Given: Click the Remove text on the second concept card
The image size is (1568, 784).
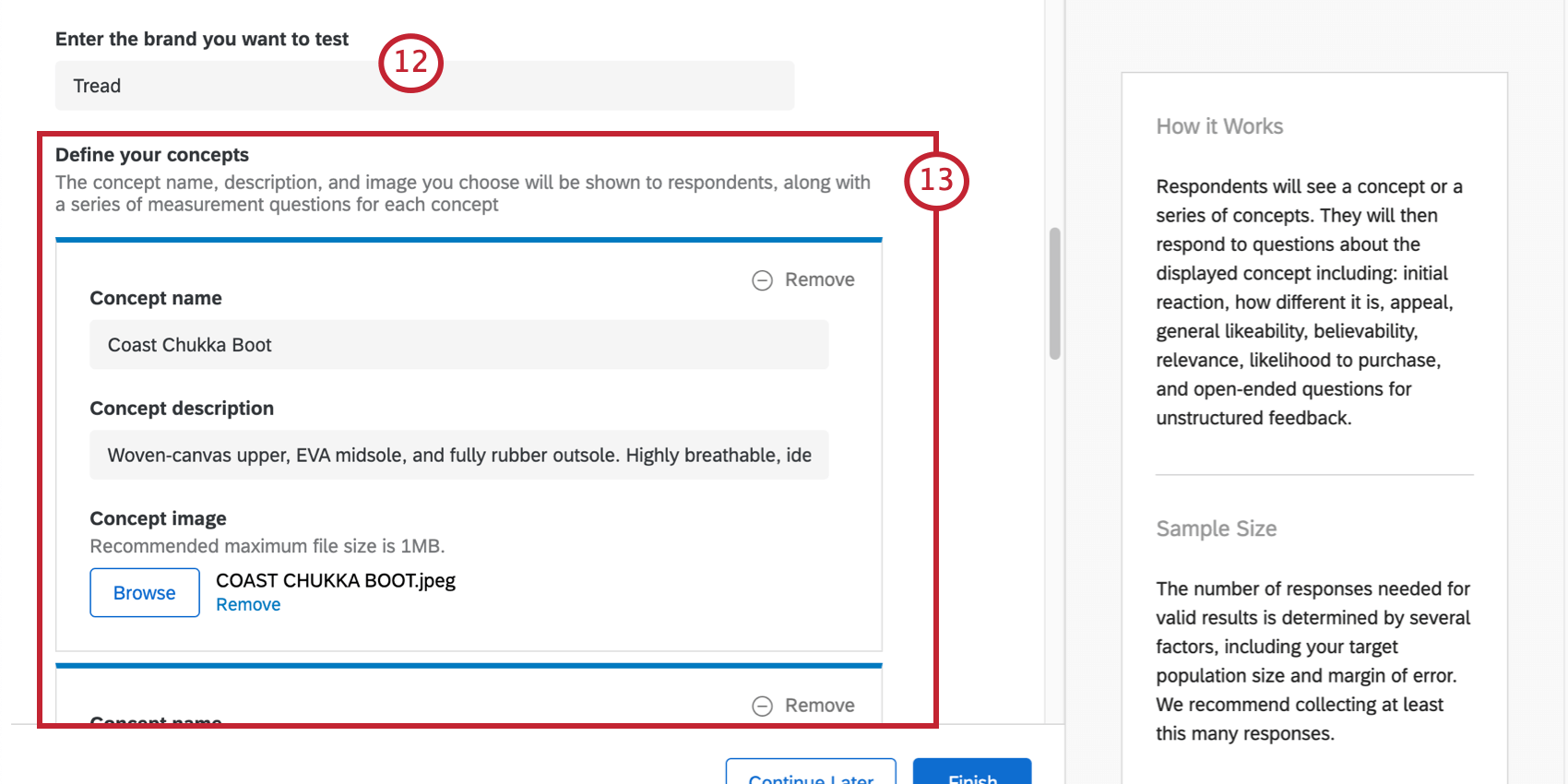Looking at the screenshot, I should tap(819, 706).
